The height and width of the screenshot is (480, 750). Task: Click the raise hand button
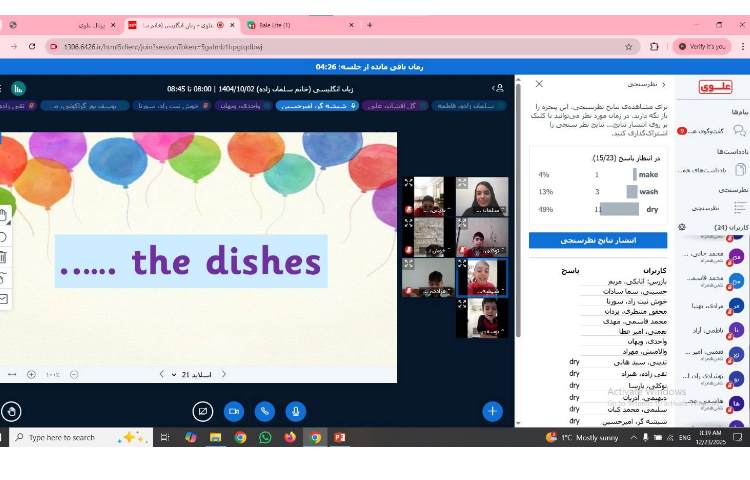click(x=11, y=411)
